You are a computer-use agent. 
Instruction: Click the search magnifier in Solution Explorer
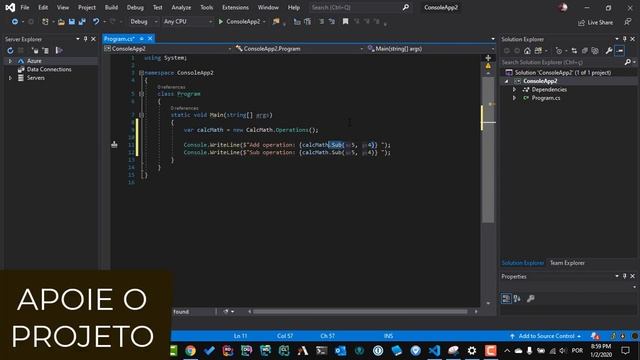(x=628, y=62)
